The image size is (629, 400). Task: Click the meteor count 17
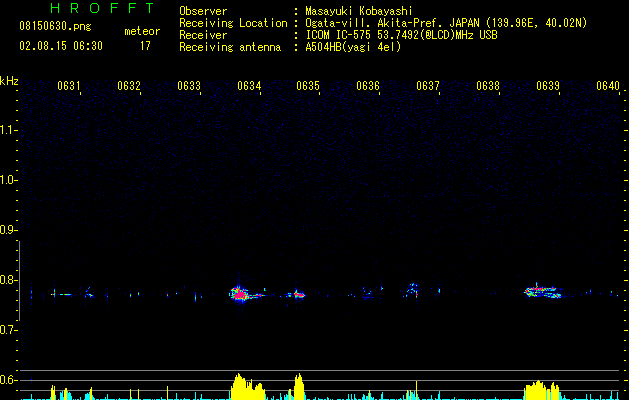[145, 46]
